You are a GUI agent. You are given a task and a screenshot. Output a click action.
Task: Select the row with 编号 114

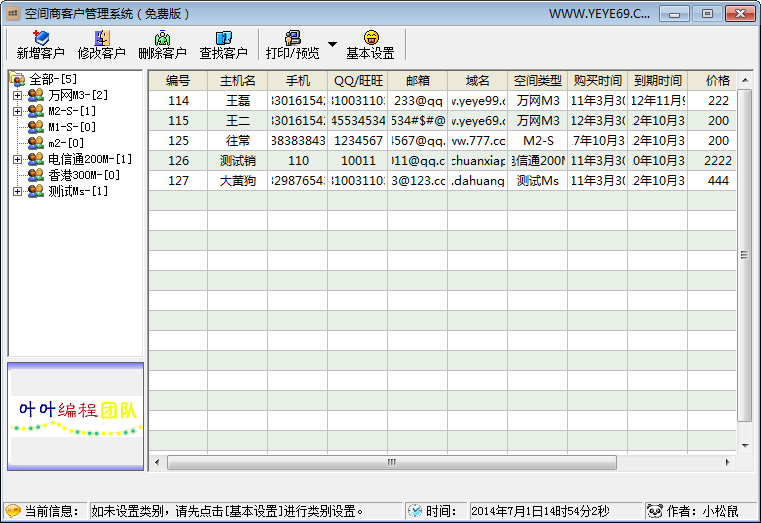pos(443,100)
